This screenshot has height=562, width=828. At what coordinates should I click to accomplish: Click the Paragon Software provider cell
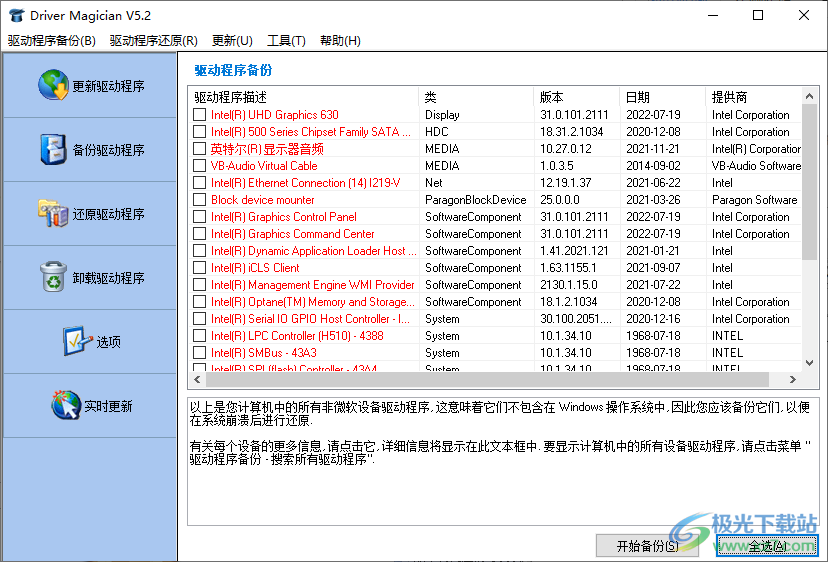tap(754, 200)
